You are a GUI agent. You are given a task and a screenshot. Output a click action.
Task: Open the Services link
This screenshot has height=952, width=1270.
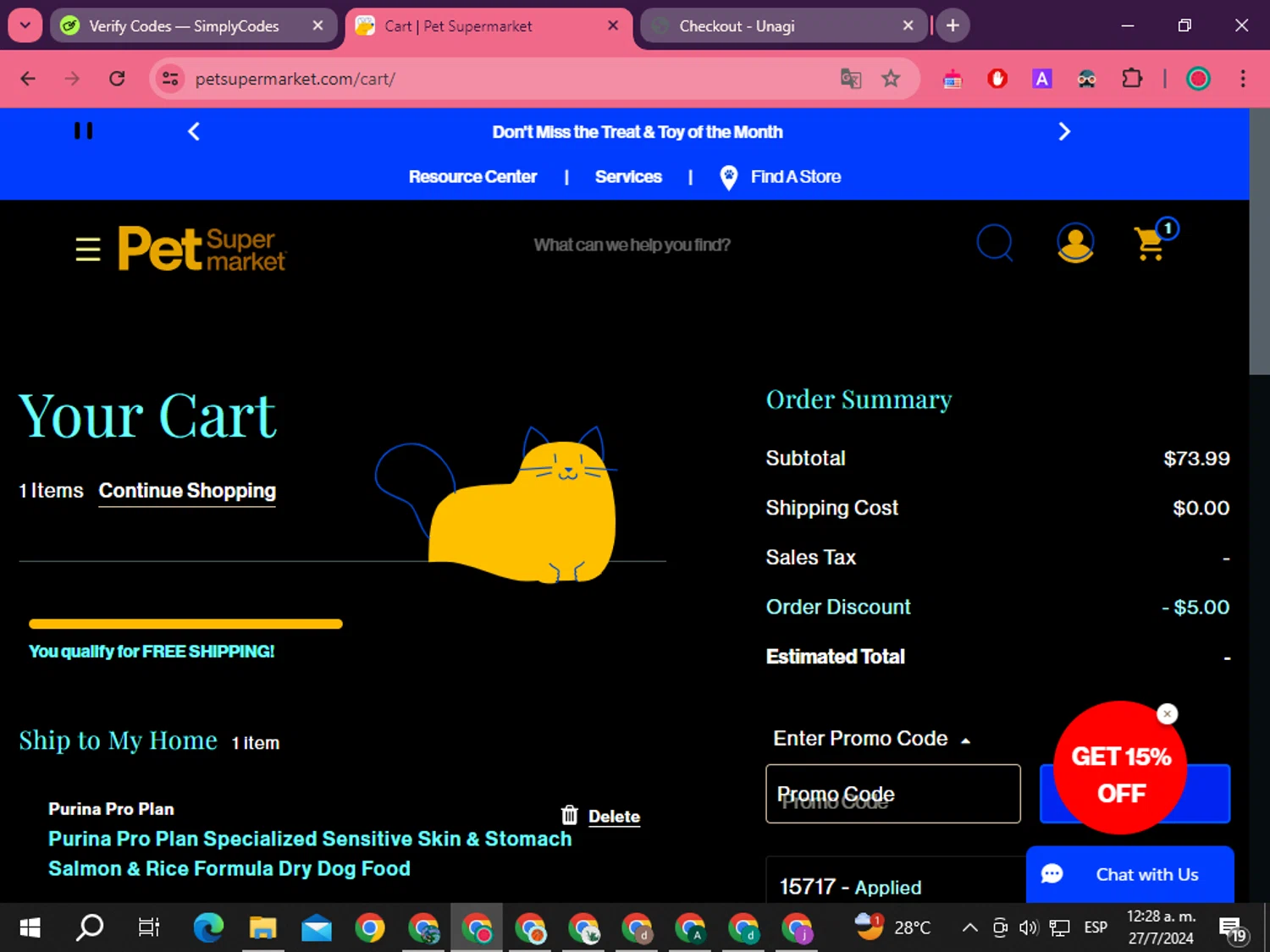point(628,177)
